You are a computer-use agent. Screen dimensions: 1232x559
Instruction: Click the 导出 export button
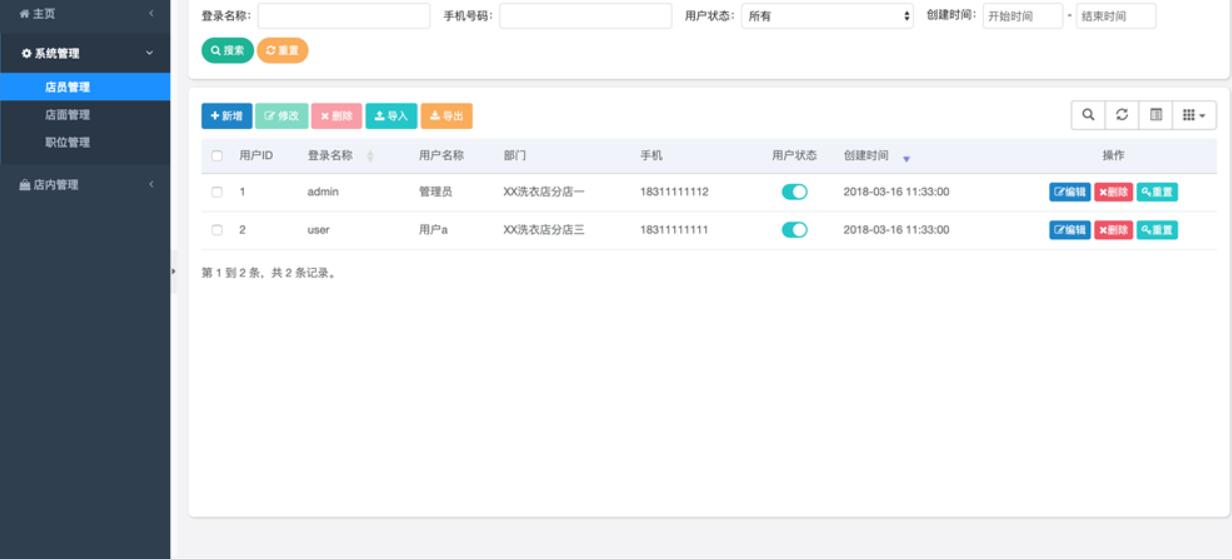coord(447,116)
